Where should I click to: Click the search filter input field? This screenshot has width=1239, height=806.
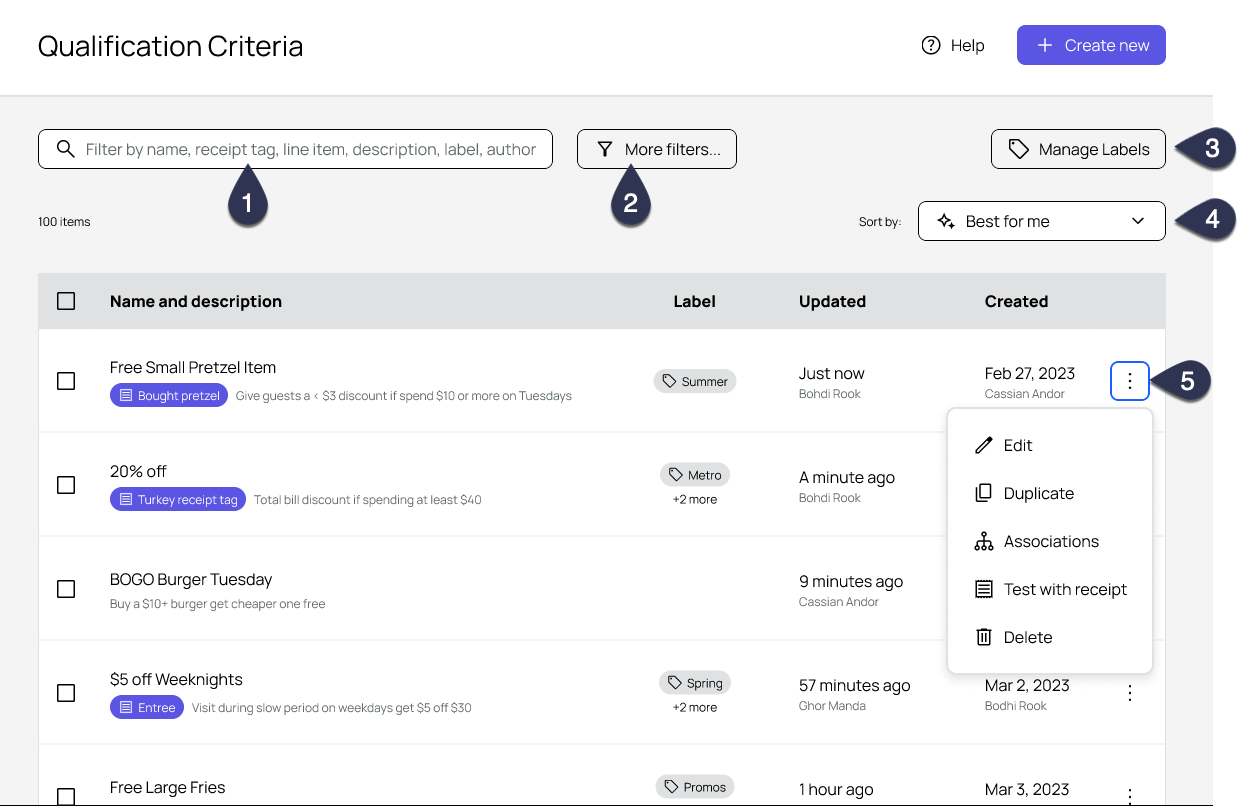coord(295,149)
